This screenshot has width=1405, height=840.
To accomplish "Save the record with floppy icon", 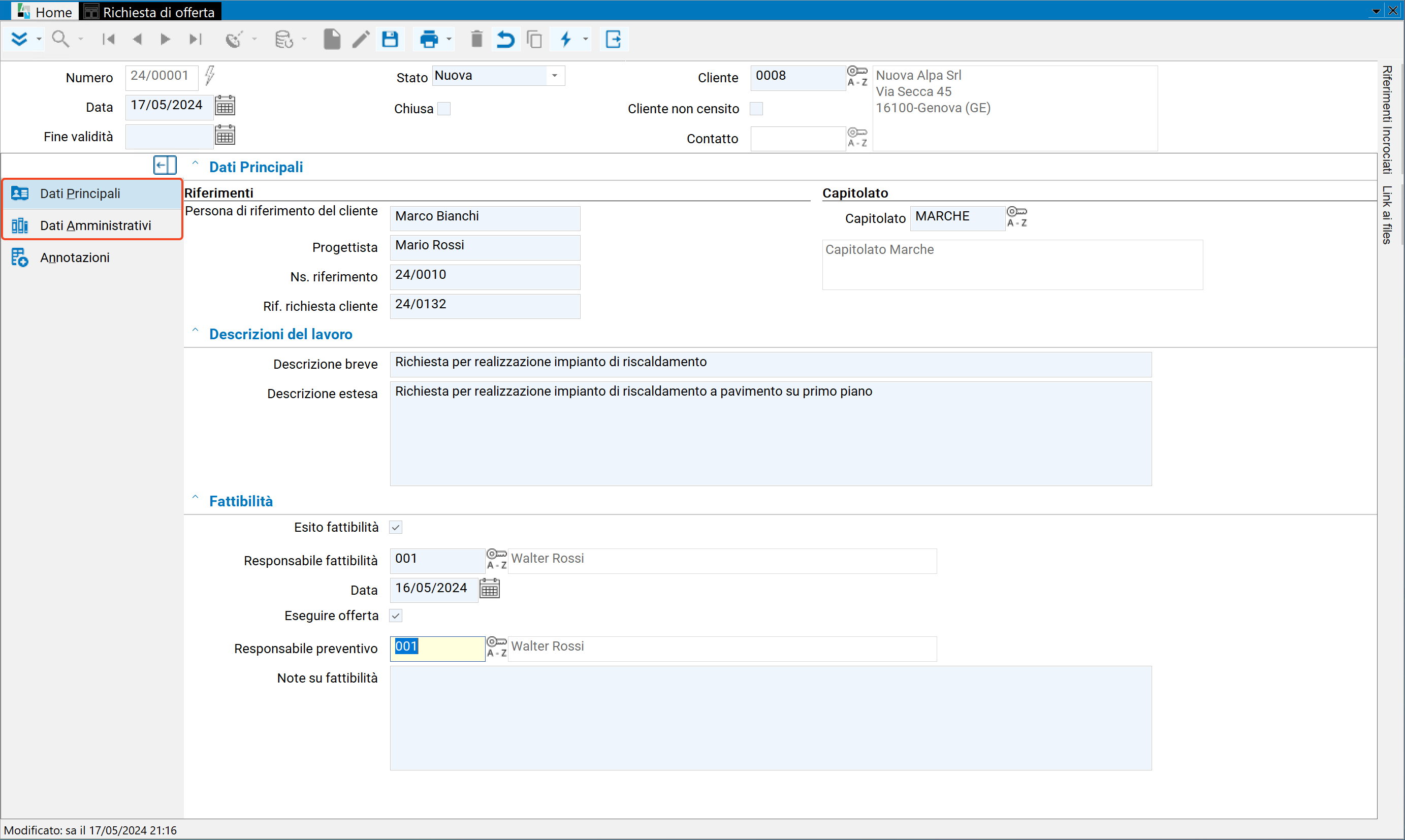I will point(390,39).
